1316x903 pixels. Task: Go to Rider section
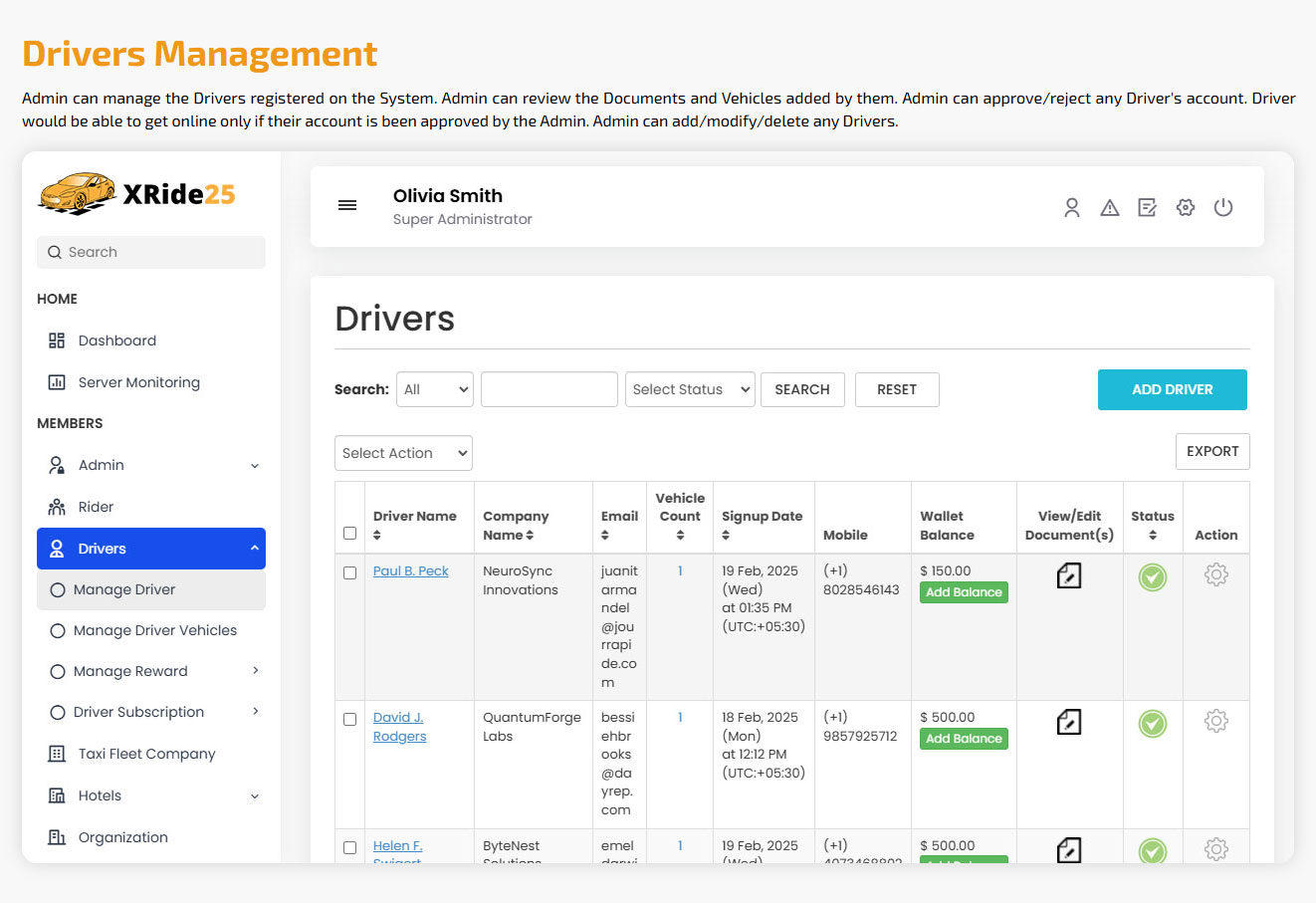96,507
